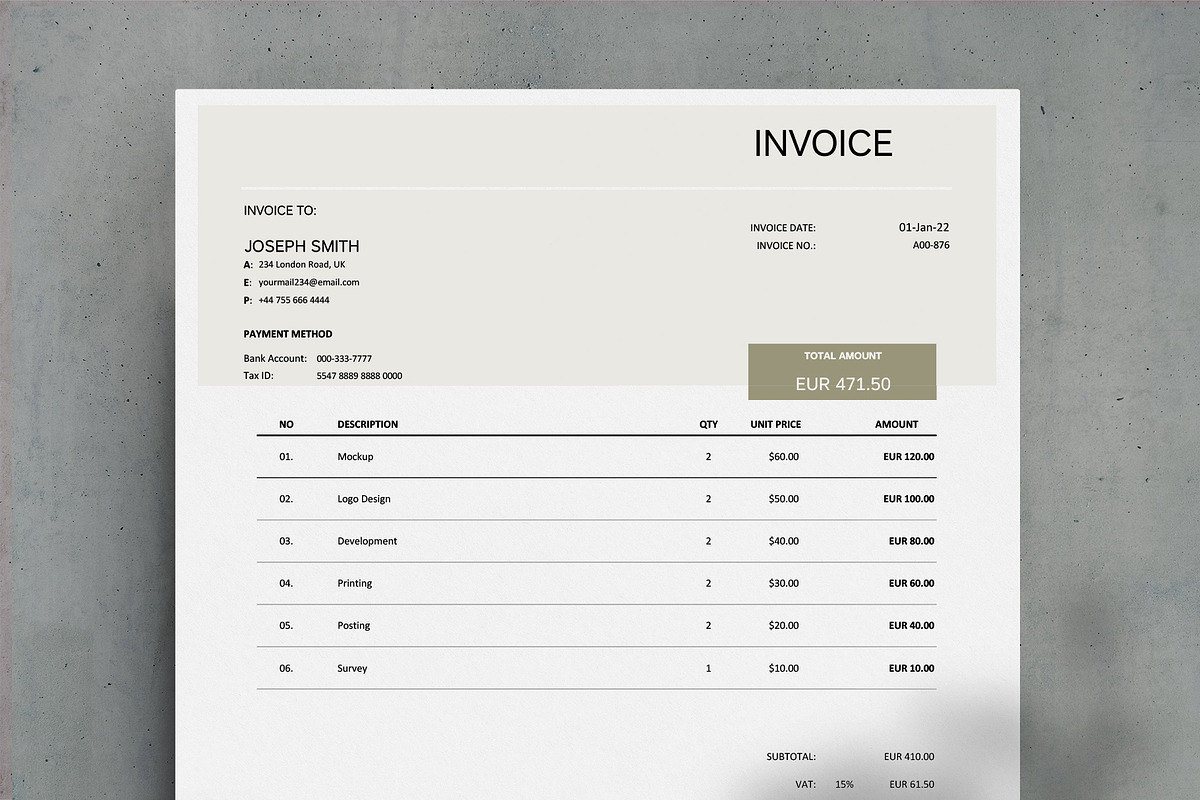Click the INVOICE title heading
The height and width of the screenshot is (800, 1200).
pos(823,144)
